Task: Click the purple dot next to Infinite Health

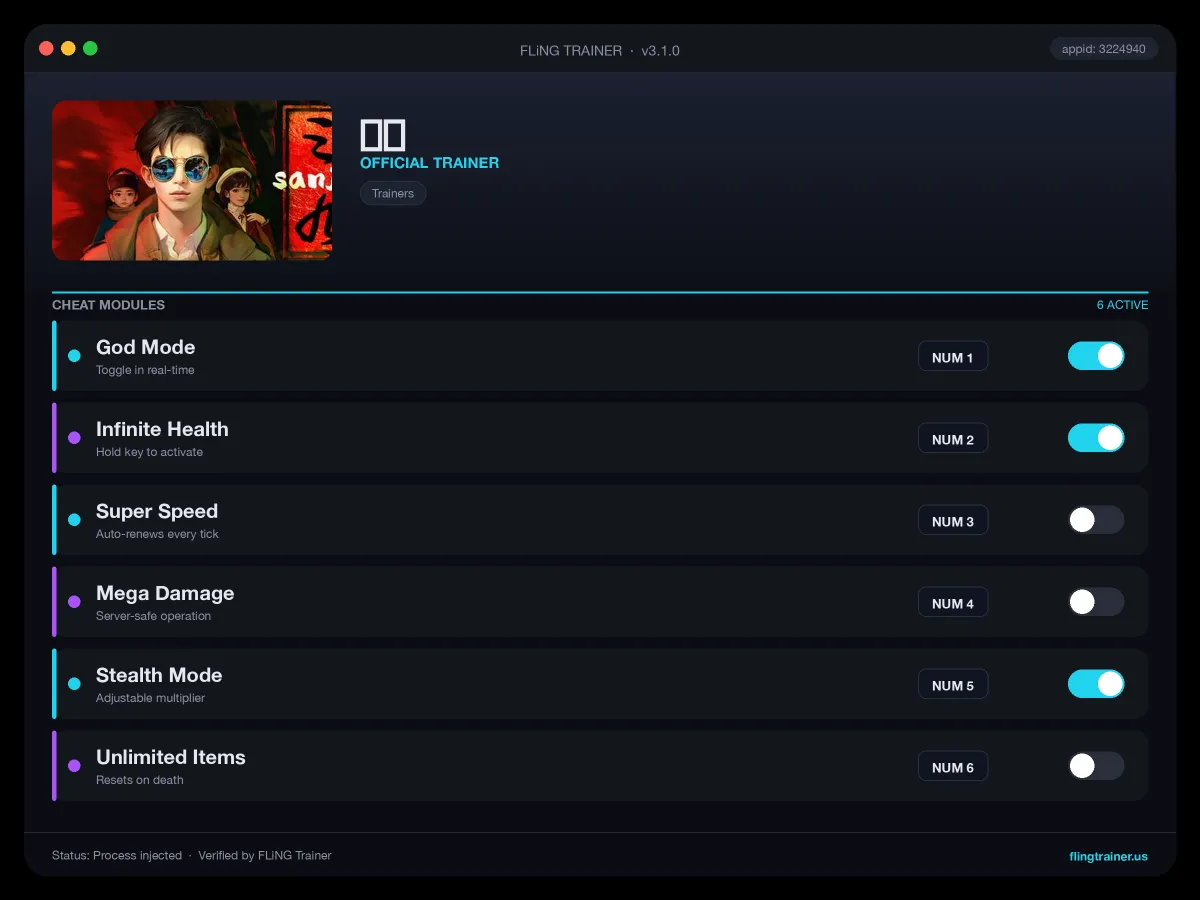Action: click(x=74, y=438)
